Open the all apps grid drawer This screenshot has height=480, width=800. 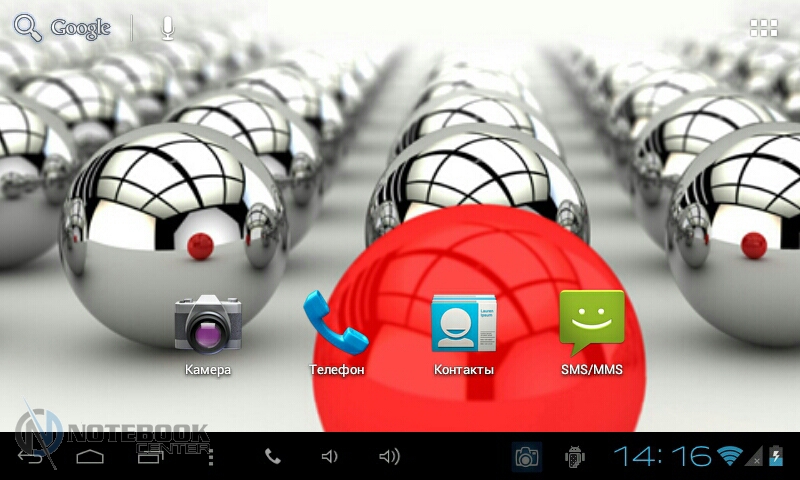pyautogui.click(x=764, y=28)
